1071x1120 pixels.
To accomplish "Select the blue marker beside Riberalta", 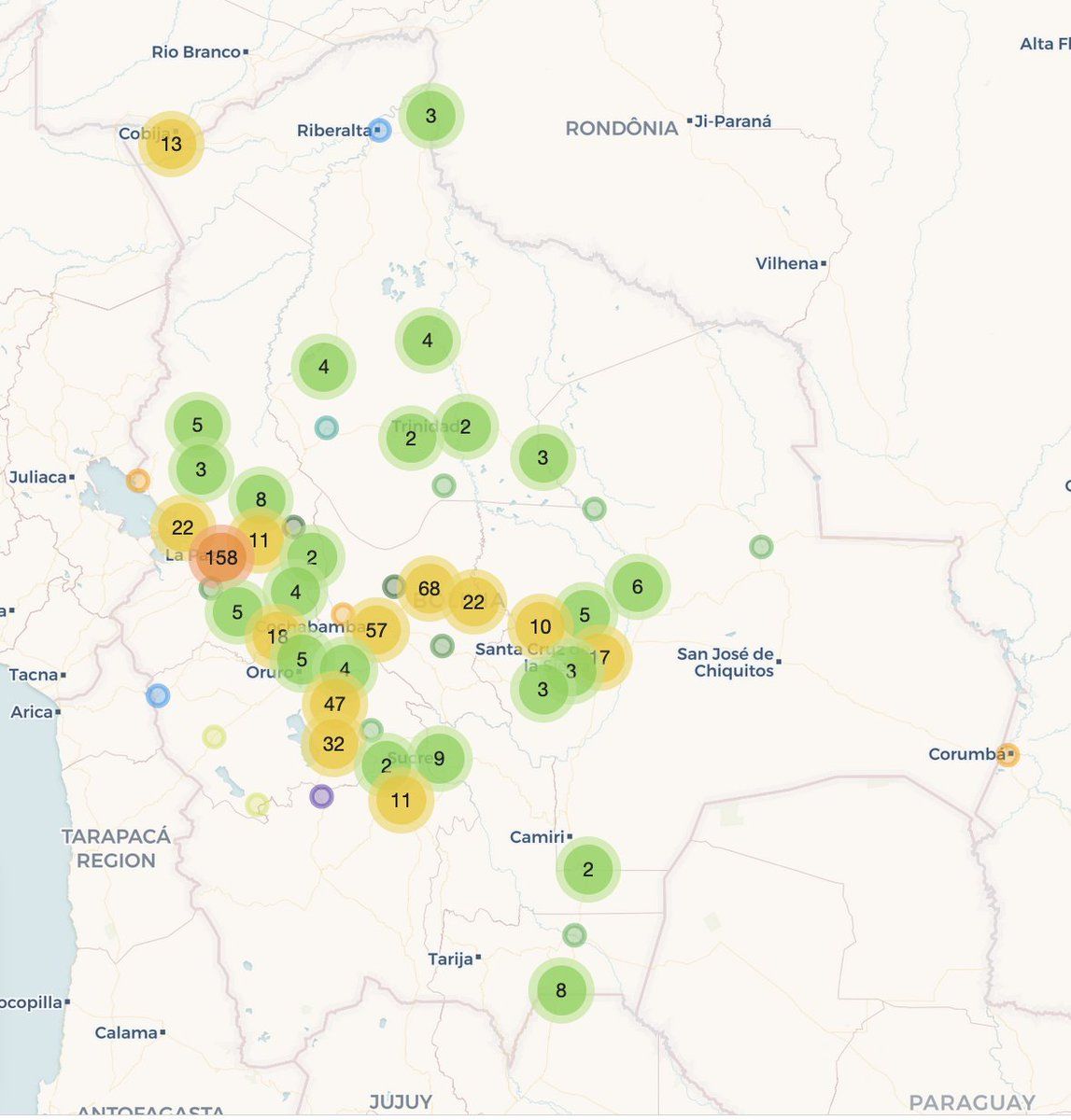I will [x=379, y=130].
